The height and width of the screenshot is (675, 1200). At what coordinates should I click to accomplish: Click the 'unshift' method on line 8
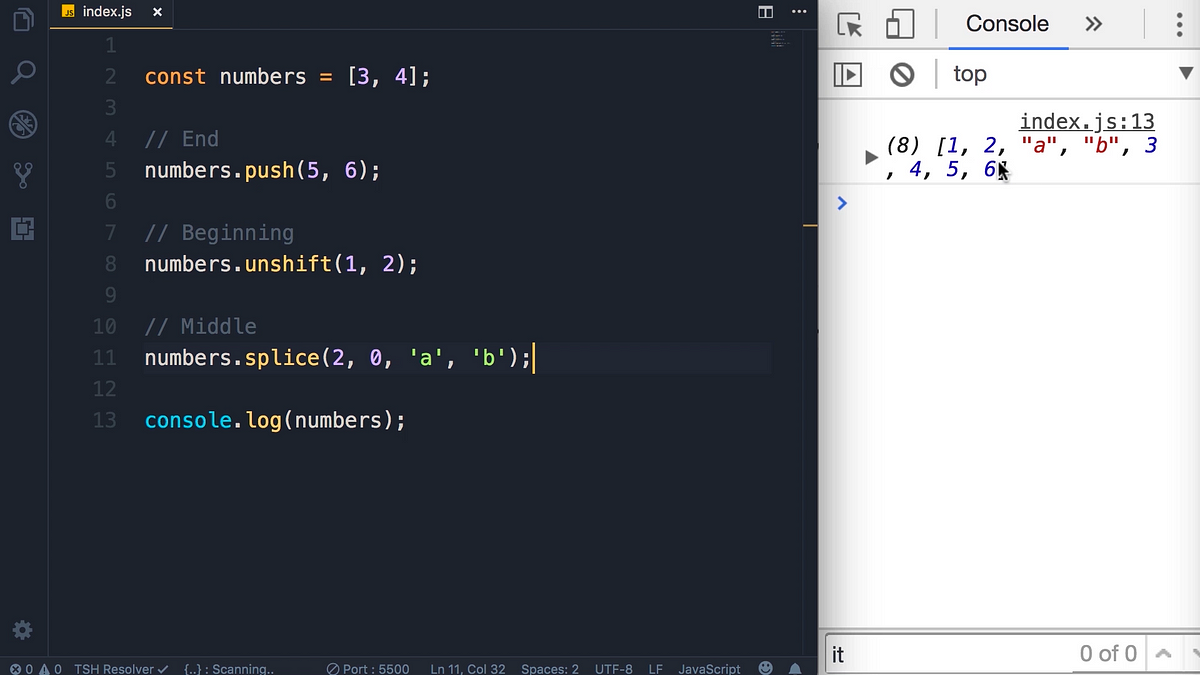pos(289,264)
